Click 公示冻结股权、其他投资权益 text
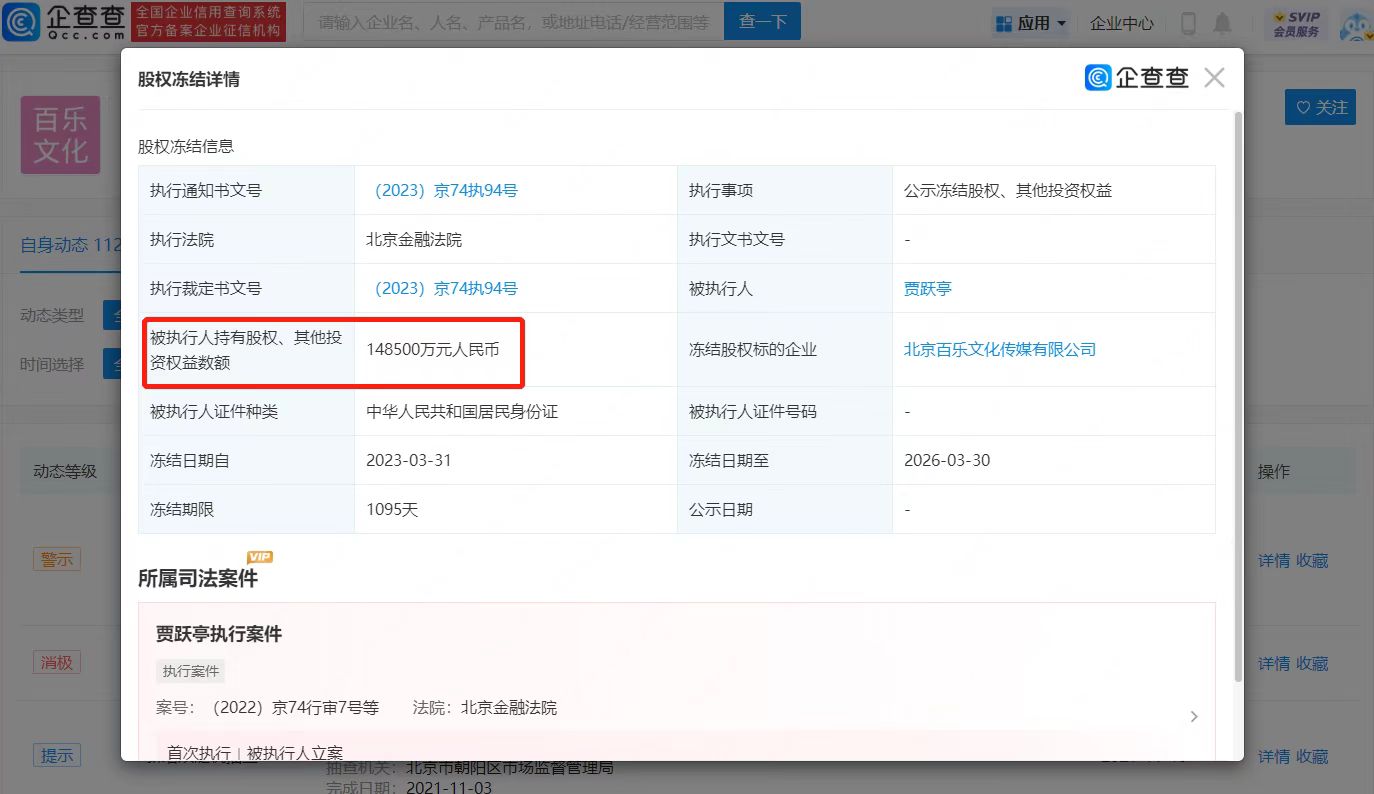The width and height of the screenshot is (1374, 794). point(1008,190)
